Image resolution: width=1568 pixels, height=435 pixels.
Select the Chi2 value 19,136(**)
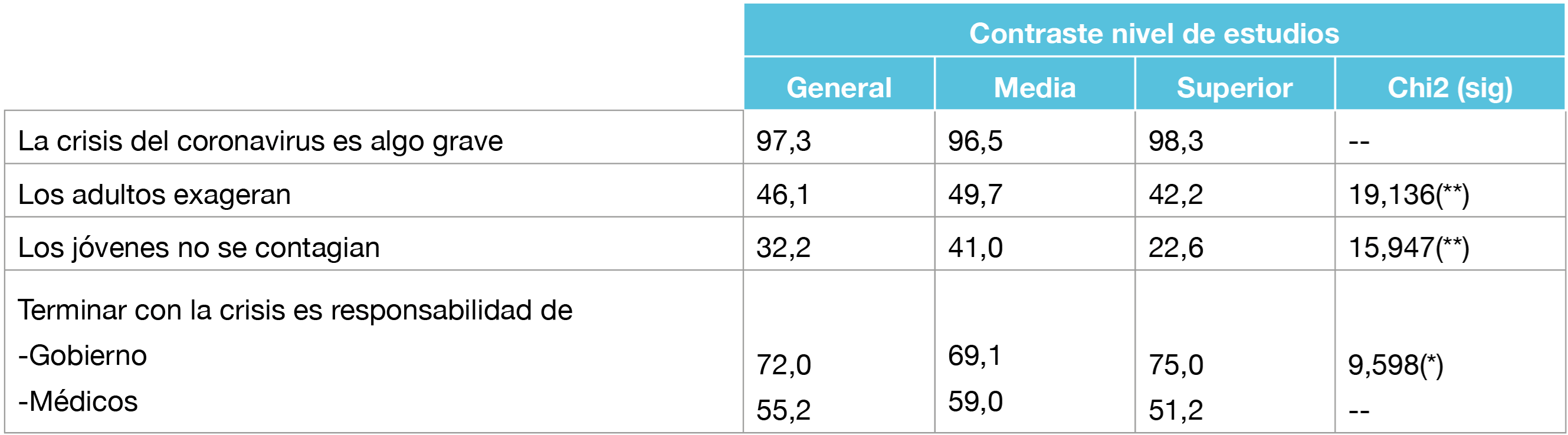click(x=1409, y=195)
